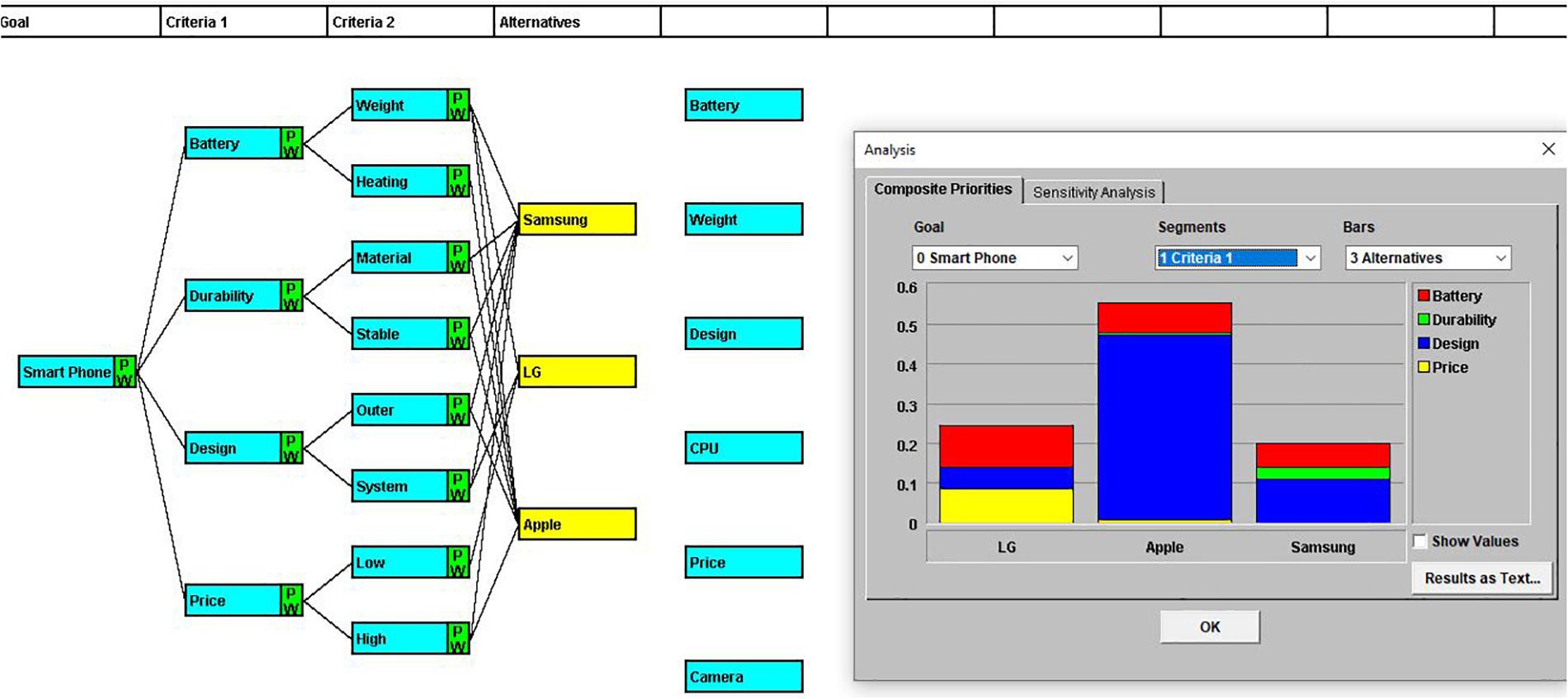Click the Apple label under the chart

1164,547
